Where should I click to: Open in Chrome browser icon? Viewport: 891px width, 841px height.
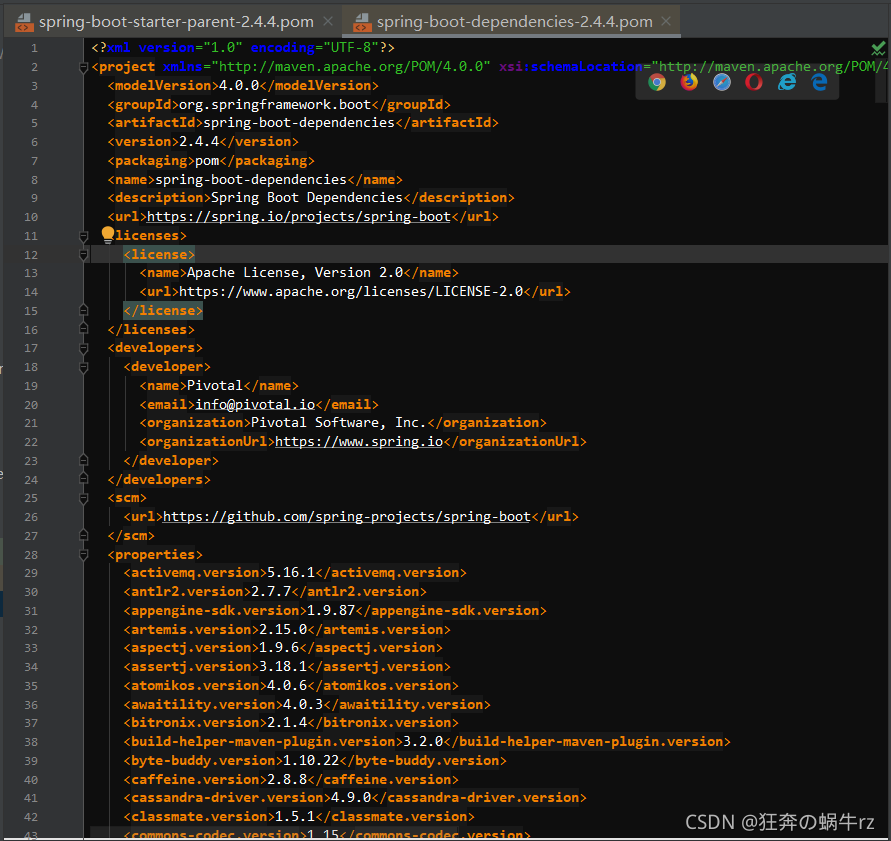pyautogui.click(x=657, y=82)
